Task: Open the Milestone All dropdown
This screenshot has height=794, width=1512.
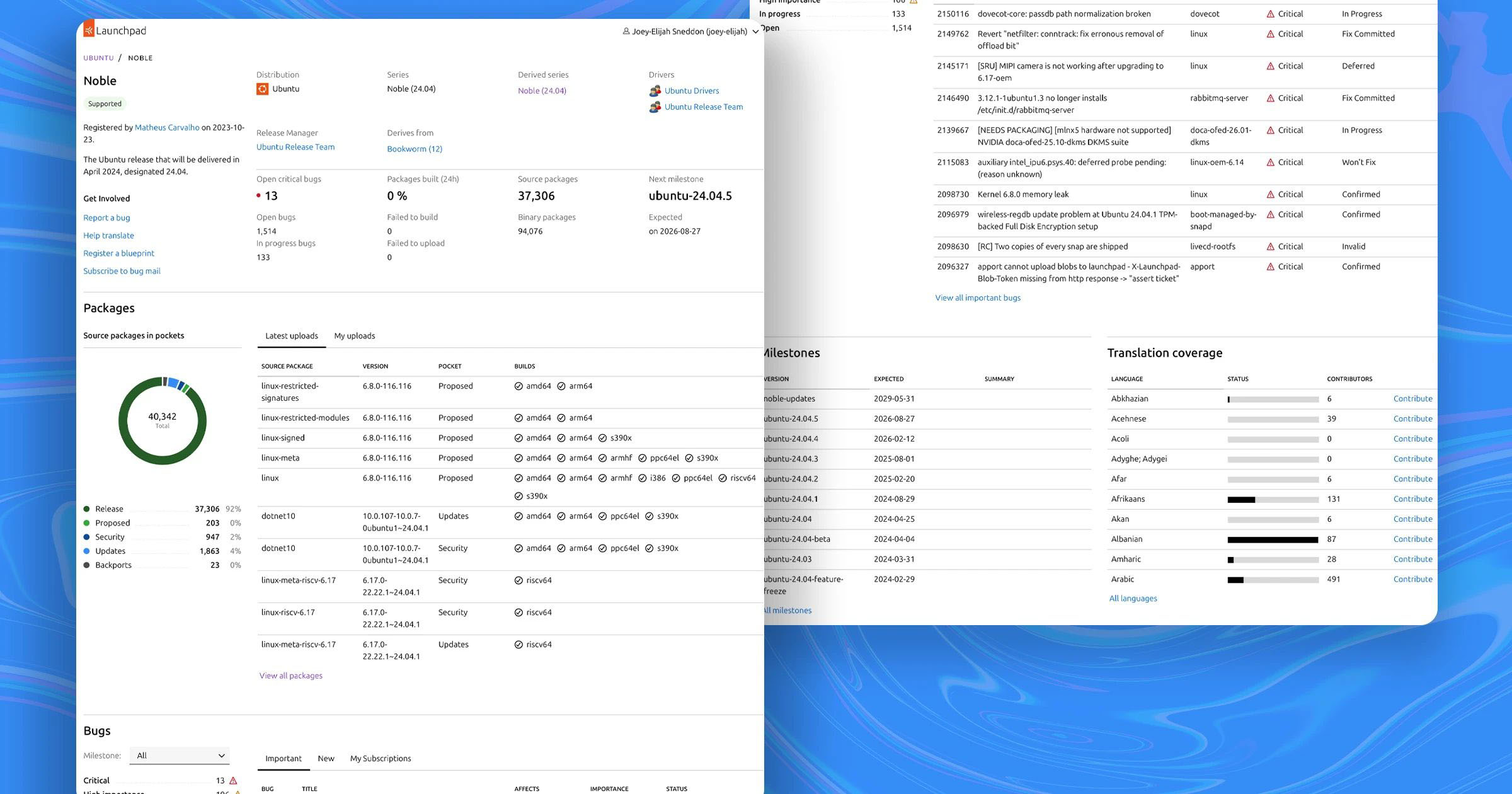Action: point(180,756)
